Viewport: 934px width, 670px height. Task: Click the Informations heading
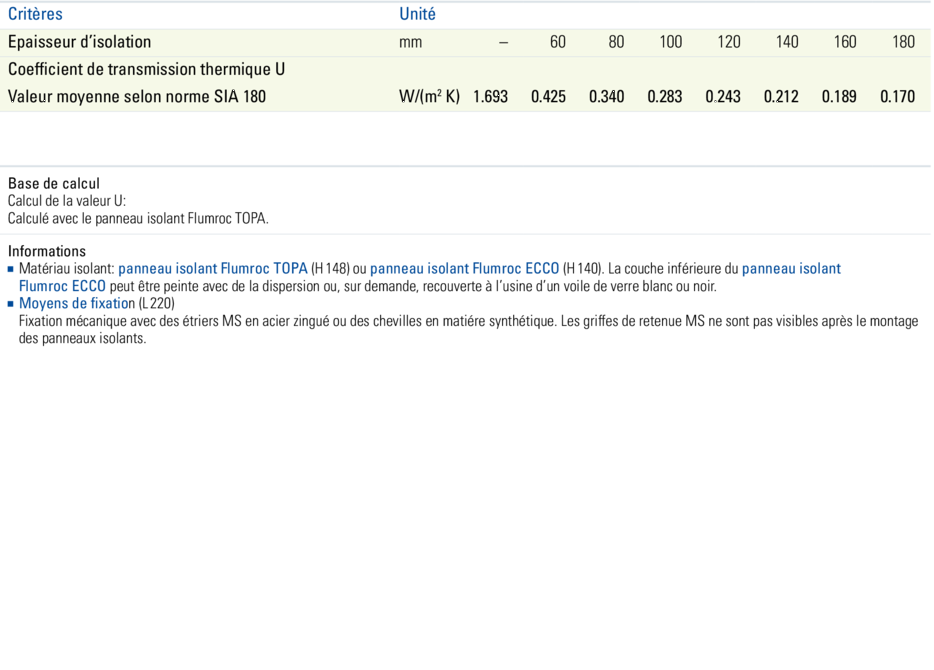47,252
